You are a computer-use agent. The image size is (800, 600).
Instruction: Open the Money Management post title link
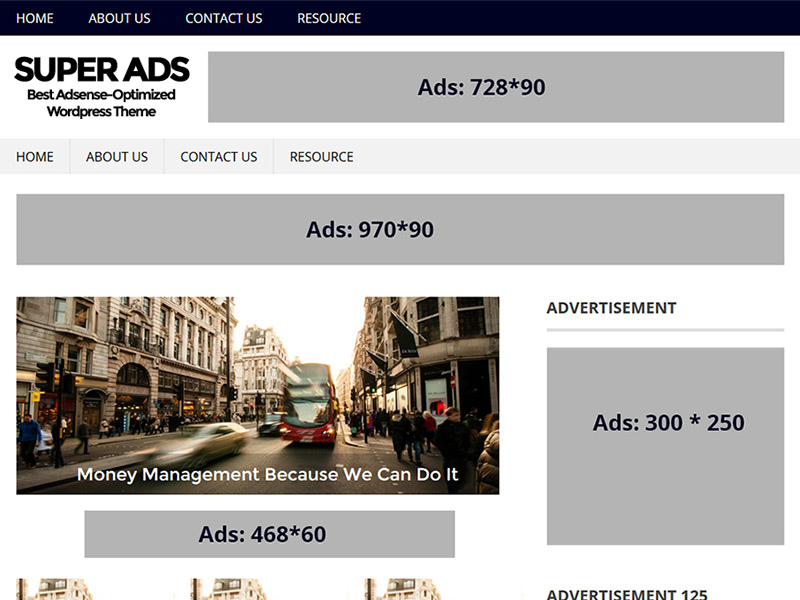[268, 475]
